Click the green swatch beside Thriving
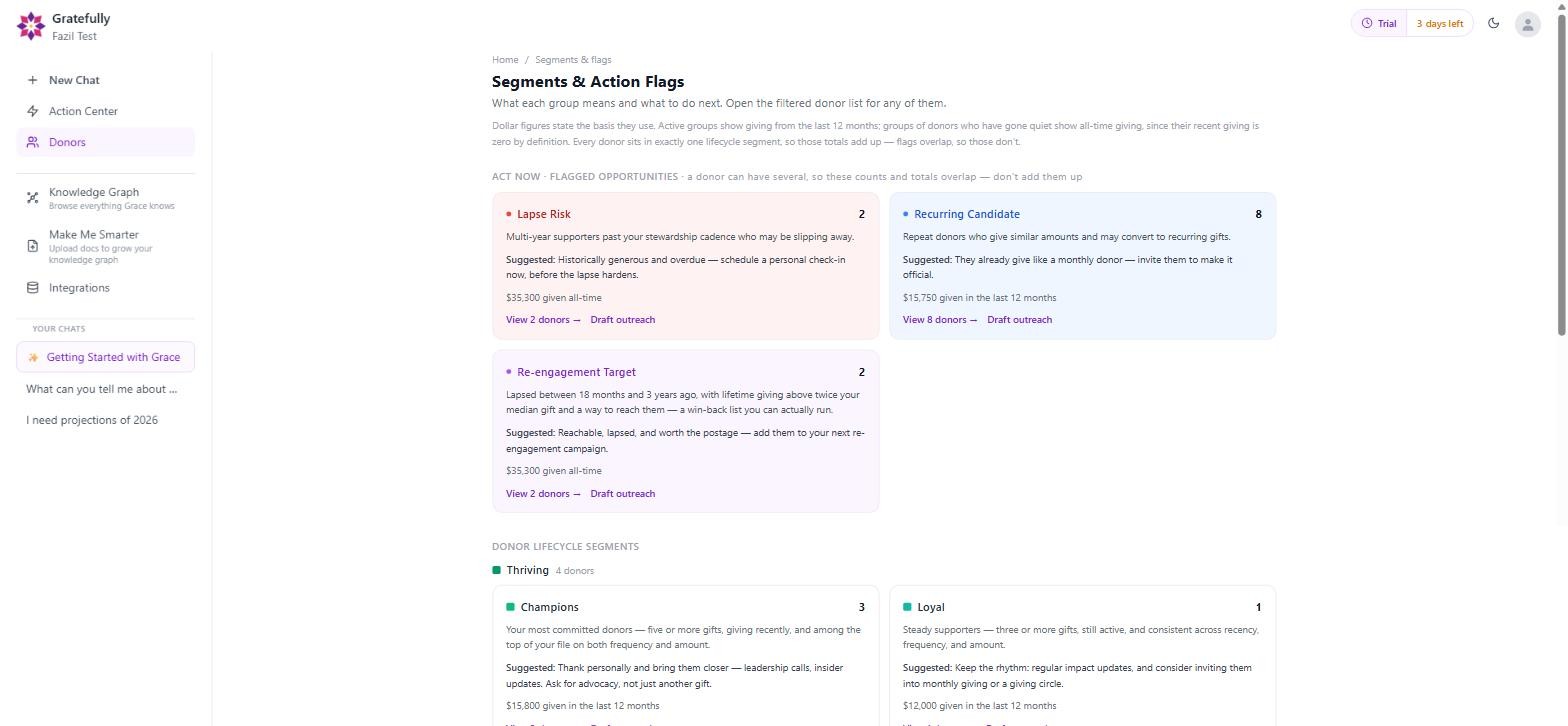The image size is (1568, 726). (x=497, y=571)
